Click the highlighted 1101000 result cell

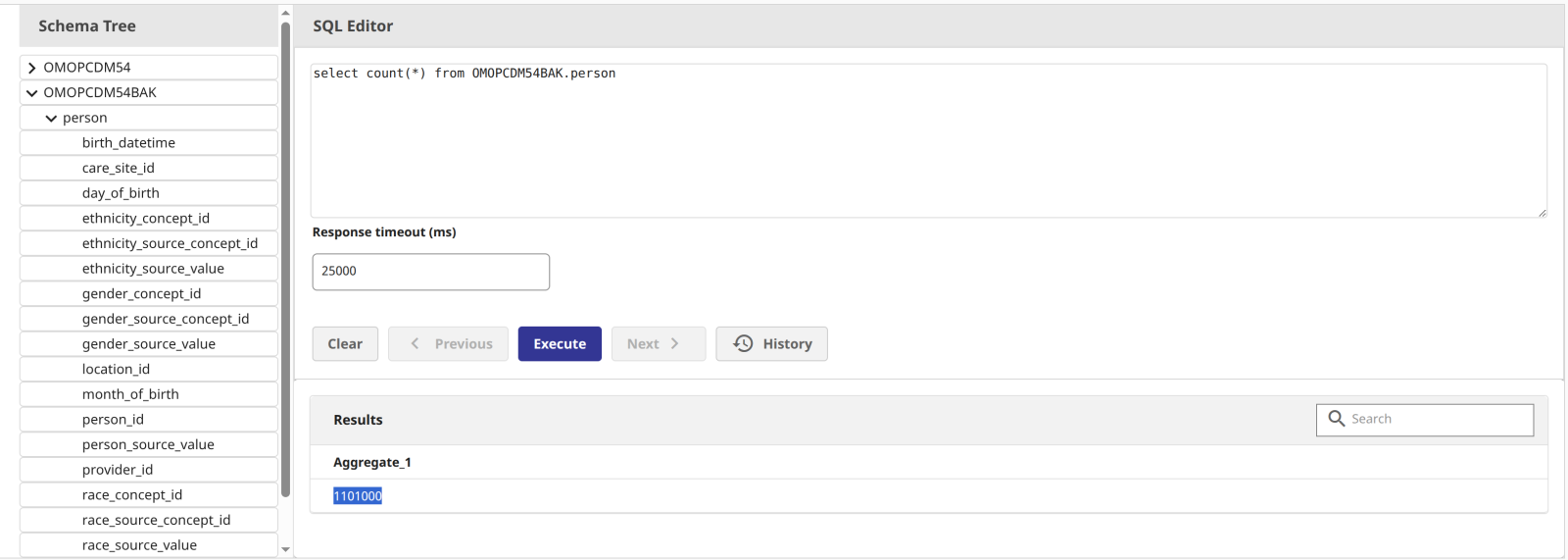pyautogui.click(x=358, y=496)
